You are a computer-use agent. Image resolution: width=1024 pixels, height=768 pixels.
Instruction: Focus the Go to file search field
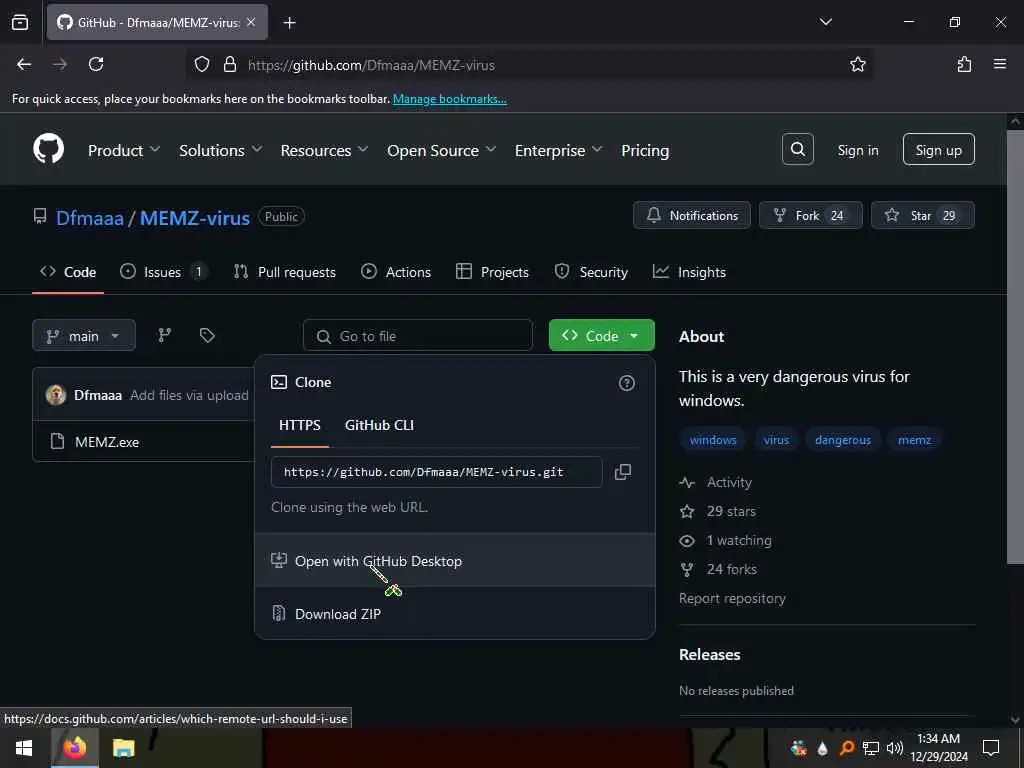pyautogui.click(x=417, y=335)
